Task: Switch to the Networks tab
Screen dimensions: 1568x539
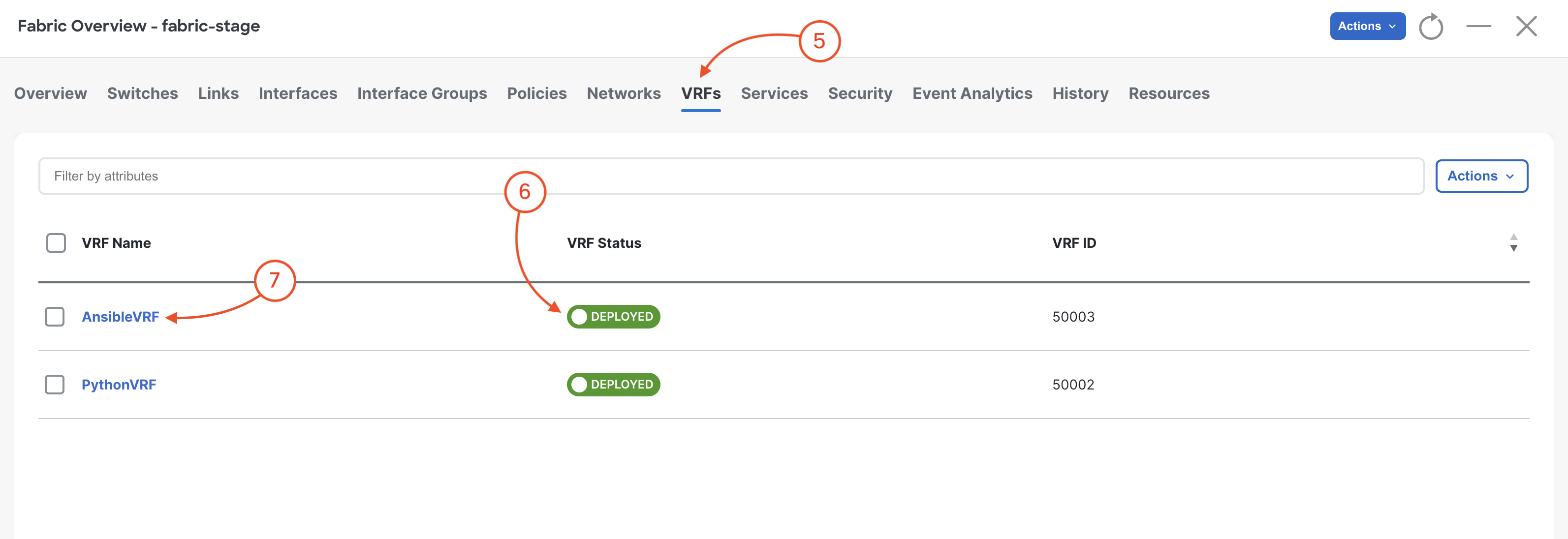Action: pos(623,93)
